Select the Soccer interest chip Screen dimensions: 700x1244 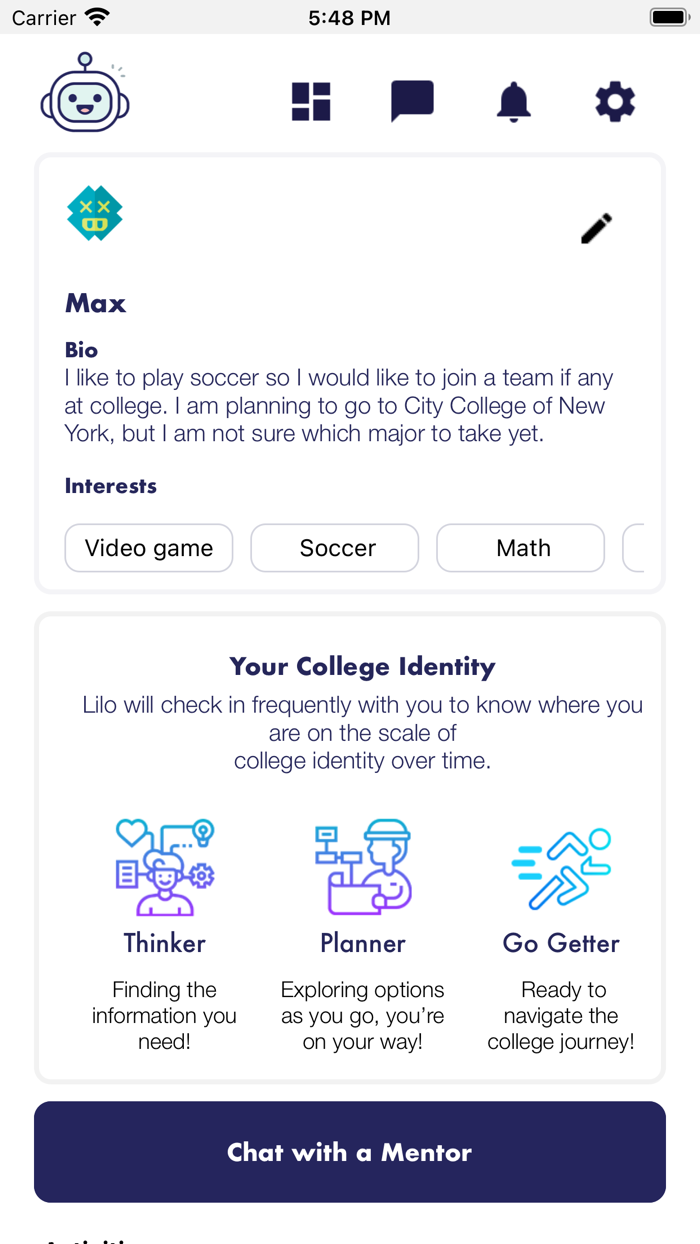(334, 548)
